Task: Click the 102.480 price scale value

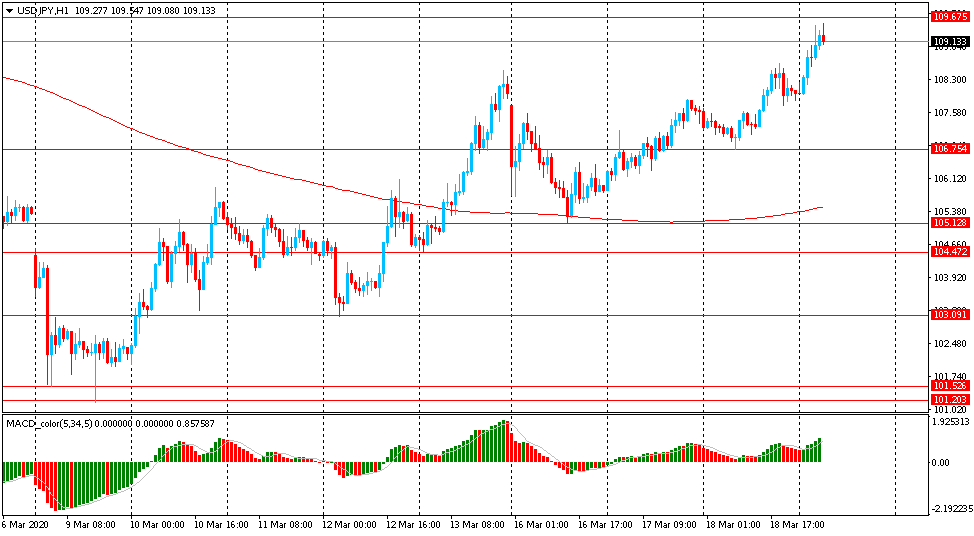Action: coord(950,343)
